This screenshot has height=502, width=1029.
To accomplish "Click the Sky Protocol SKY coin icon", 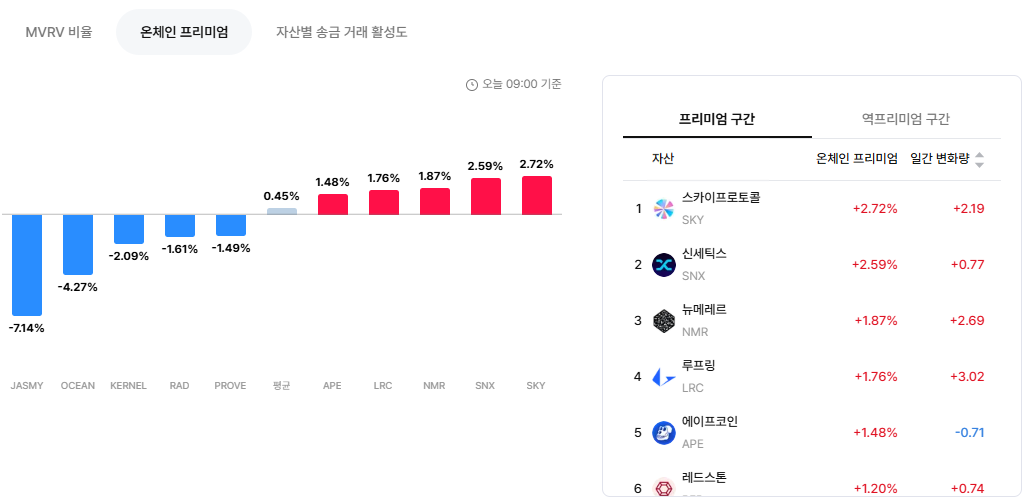I will [x=663, y=209].
